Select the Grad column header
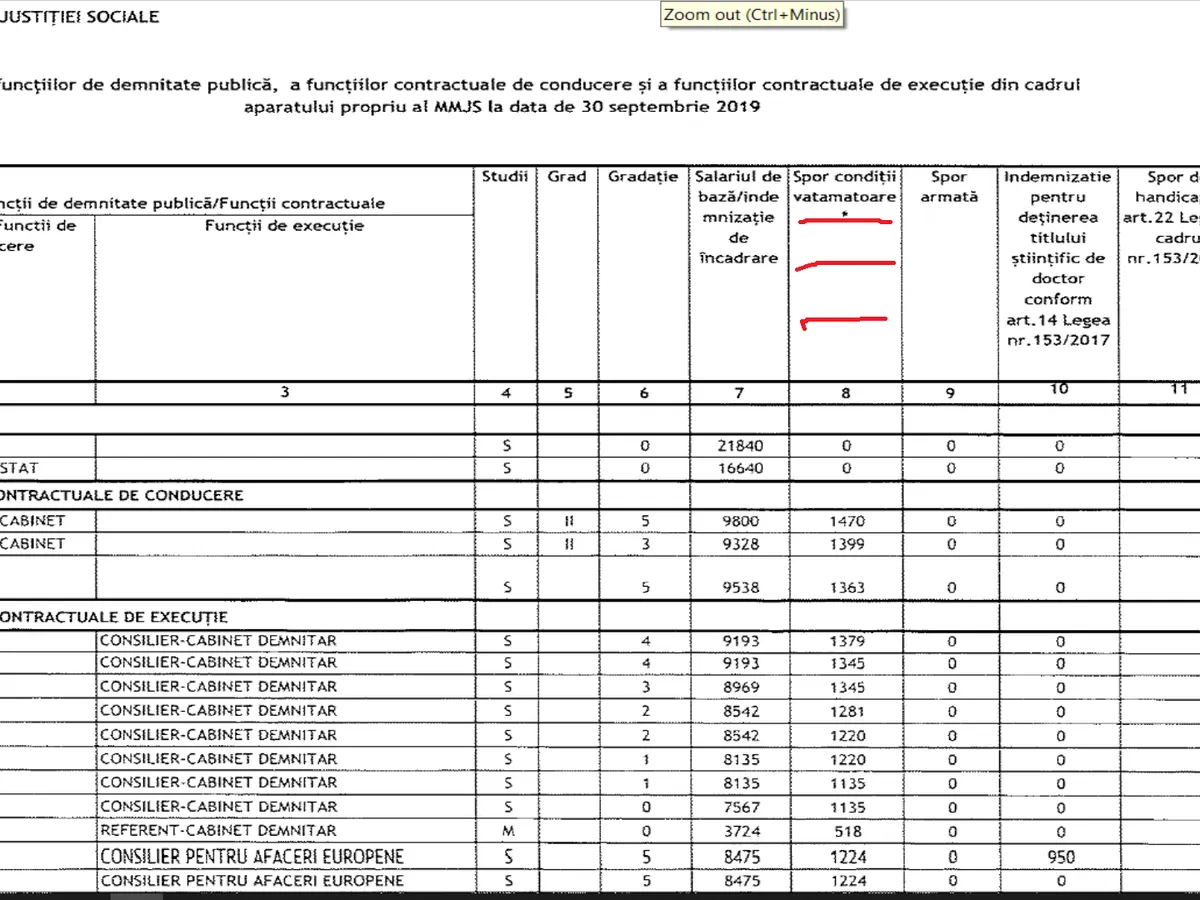The image size is (1200, 900). tap(567, 177)
